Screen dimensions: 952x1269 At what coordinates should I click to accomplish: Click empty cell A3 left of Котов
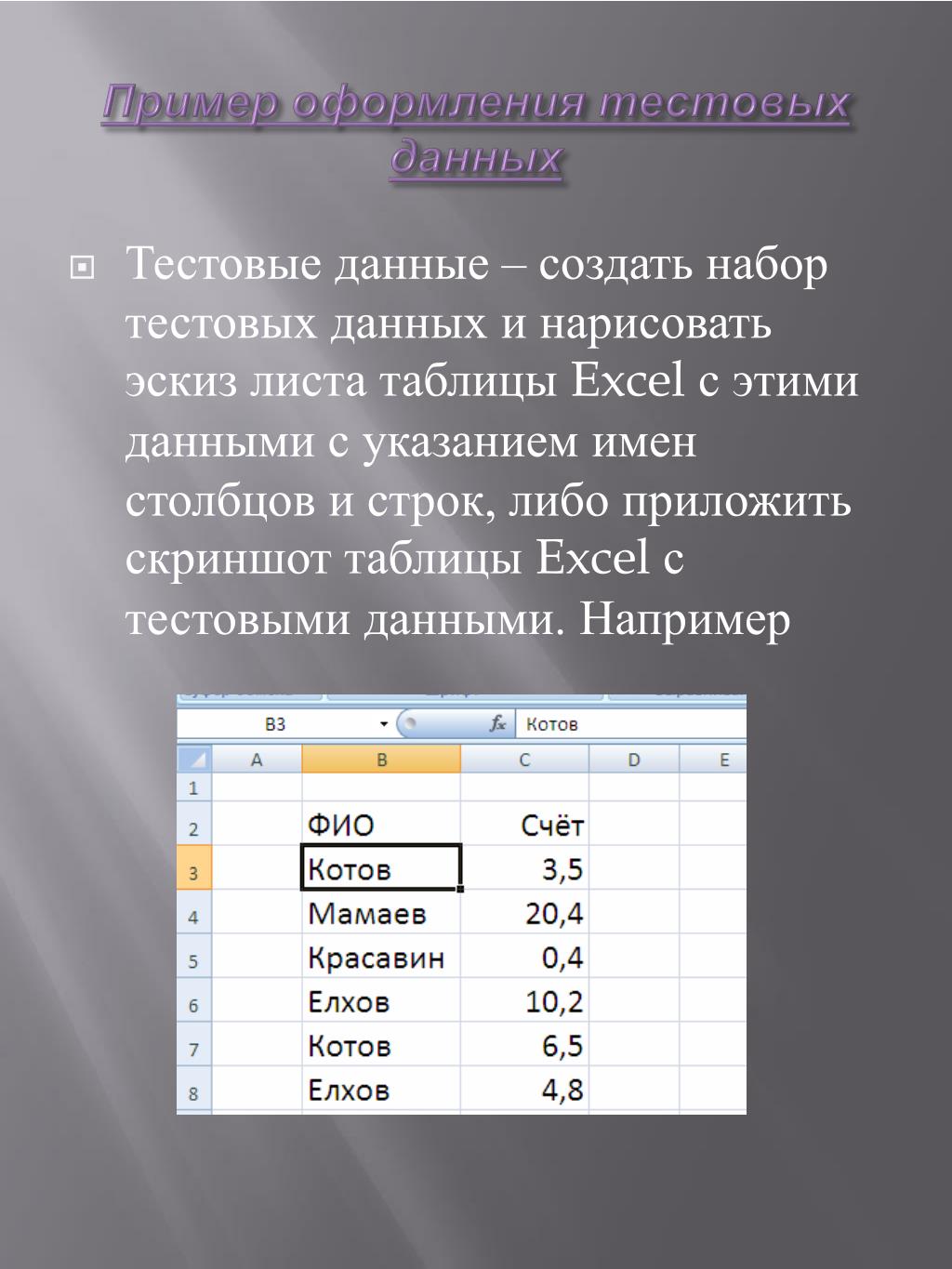tap(258, 867)
